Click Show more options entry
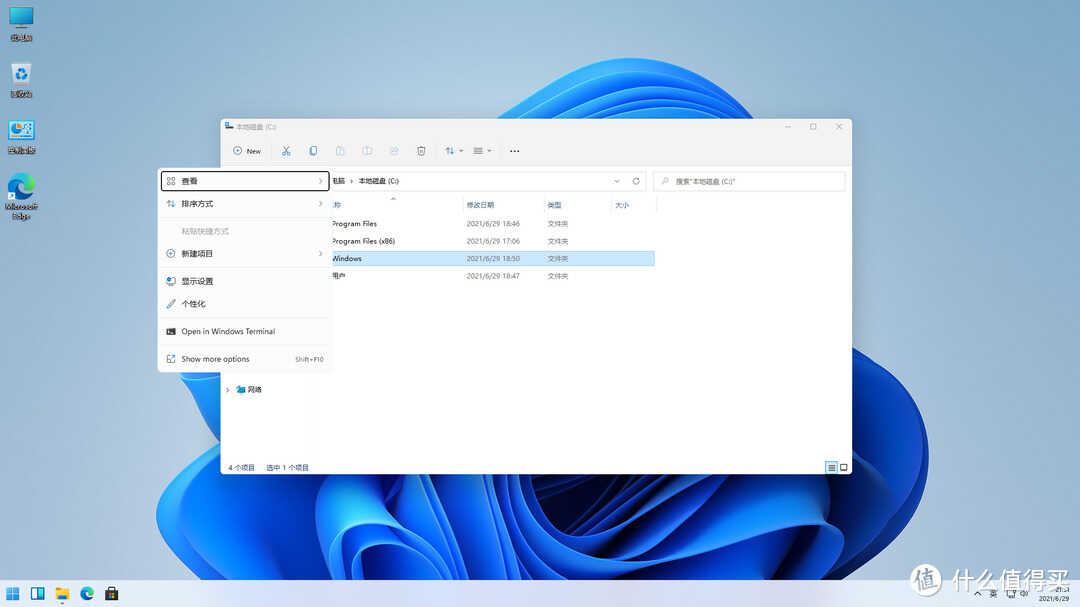Image resolution: width=1080 pixels, height=607 pixels. (215, 359)
